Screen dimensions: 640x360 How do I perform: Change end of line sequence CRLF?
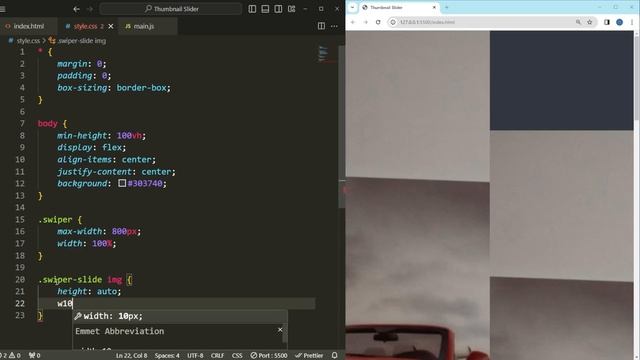pos(217,356)
